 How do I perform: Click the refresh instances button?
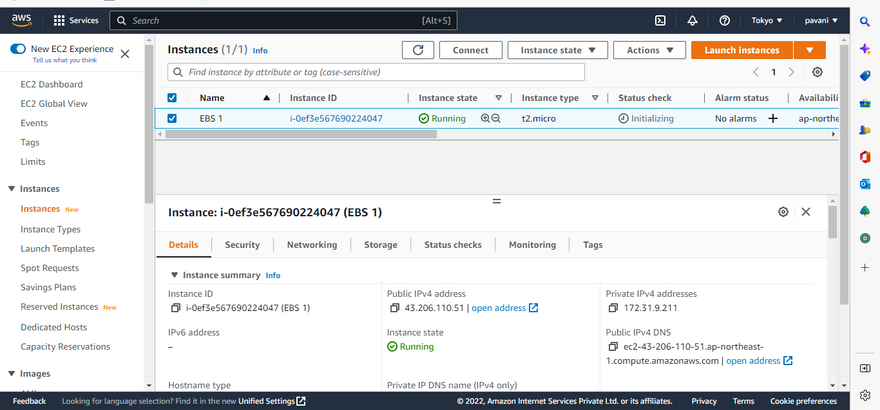(x=418, y=50)
